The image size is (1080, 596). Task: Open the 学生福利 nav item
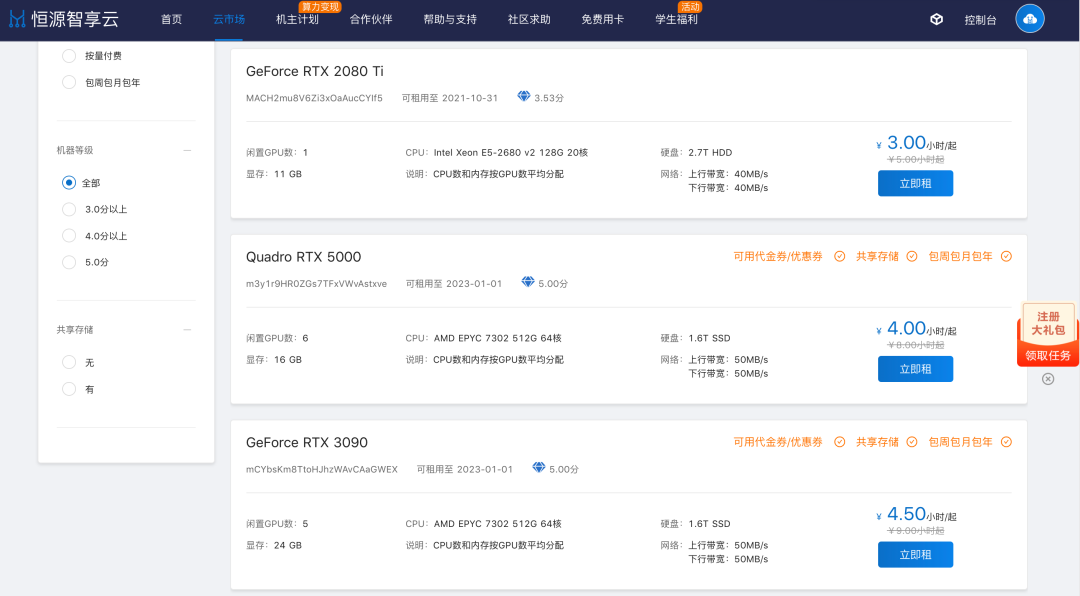[676, 19]
